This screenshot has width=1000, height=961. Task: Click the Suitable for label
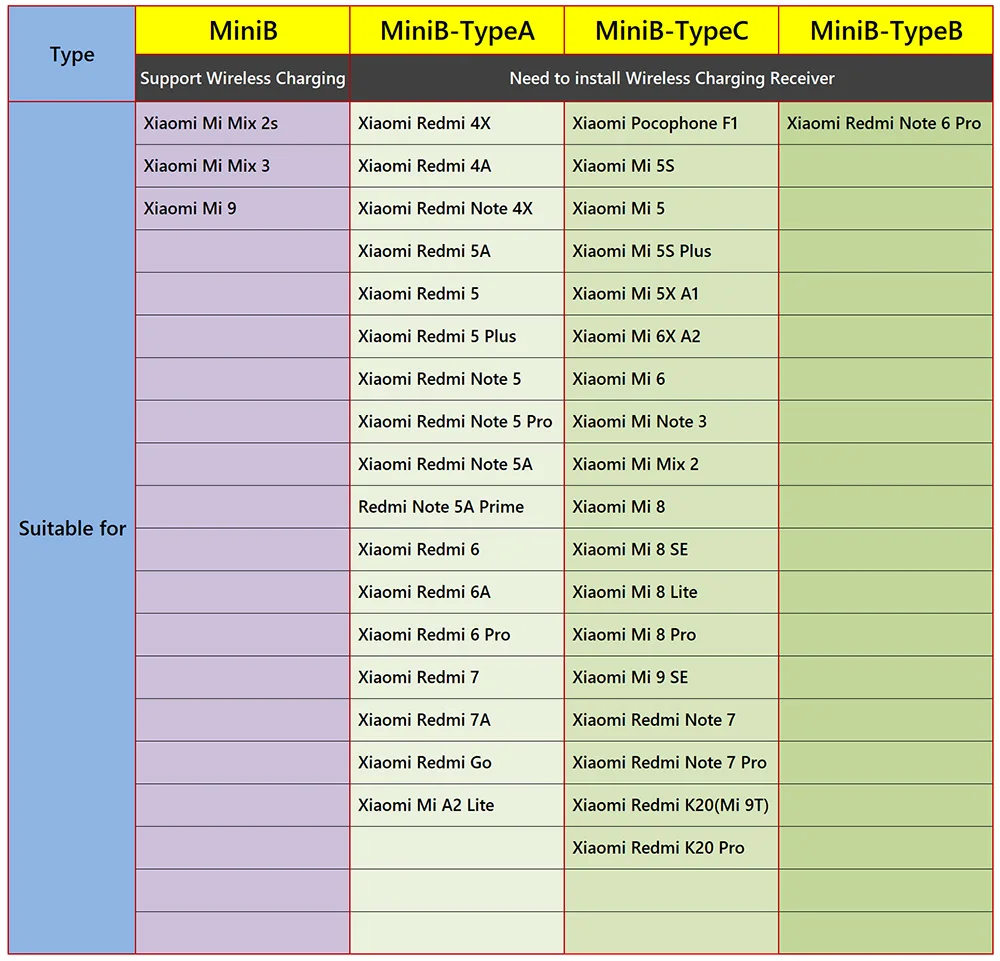[72, 528]
